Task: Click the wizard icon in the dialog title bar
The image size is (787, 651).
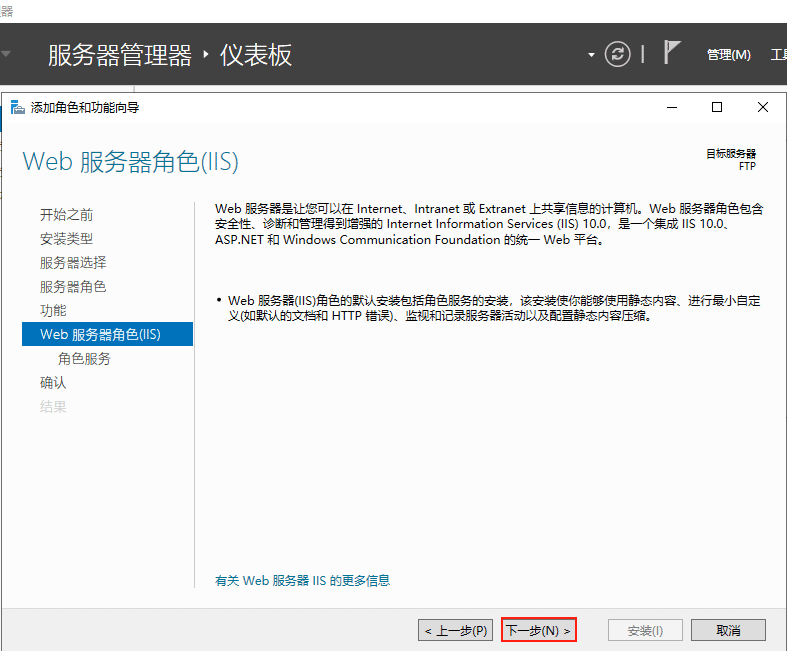Action: (18, 107)
